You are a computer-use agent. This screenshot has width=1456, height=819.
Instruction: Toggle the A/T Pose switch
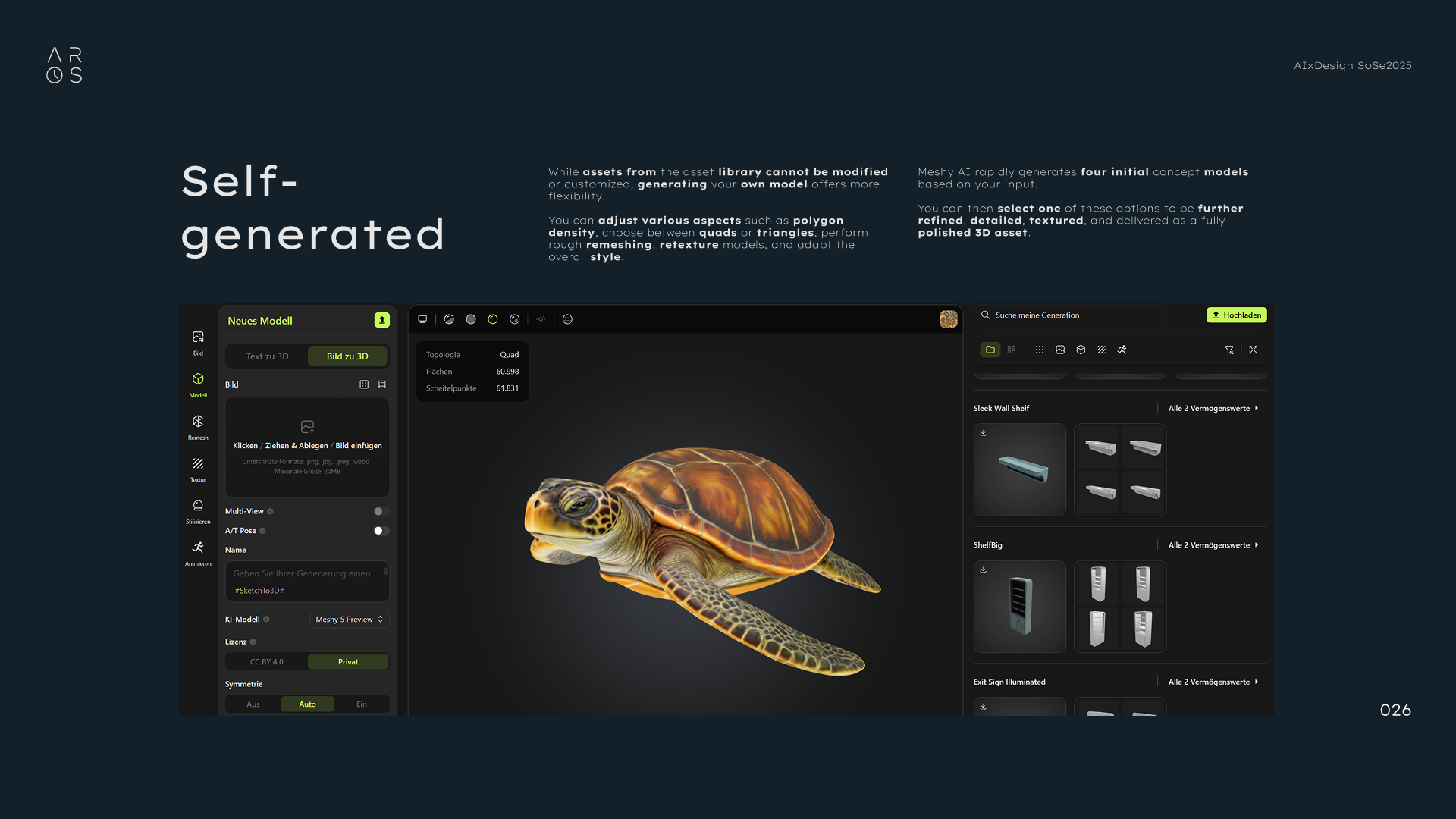click(381, 531)
